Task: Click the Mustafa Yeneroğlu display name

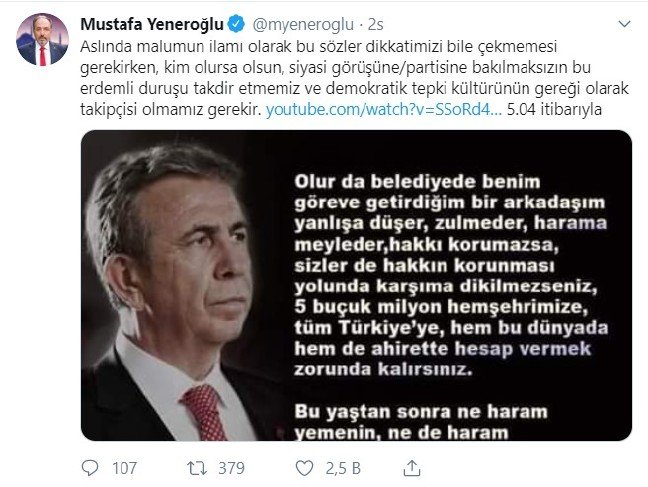Action: (x=152, y=24)
